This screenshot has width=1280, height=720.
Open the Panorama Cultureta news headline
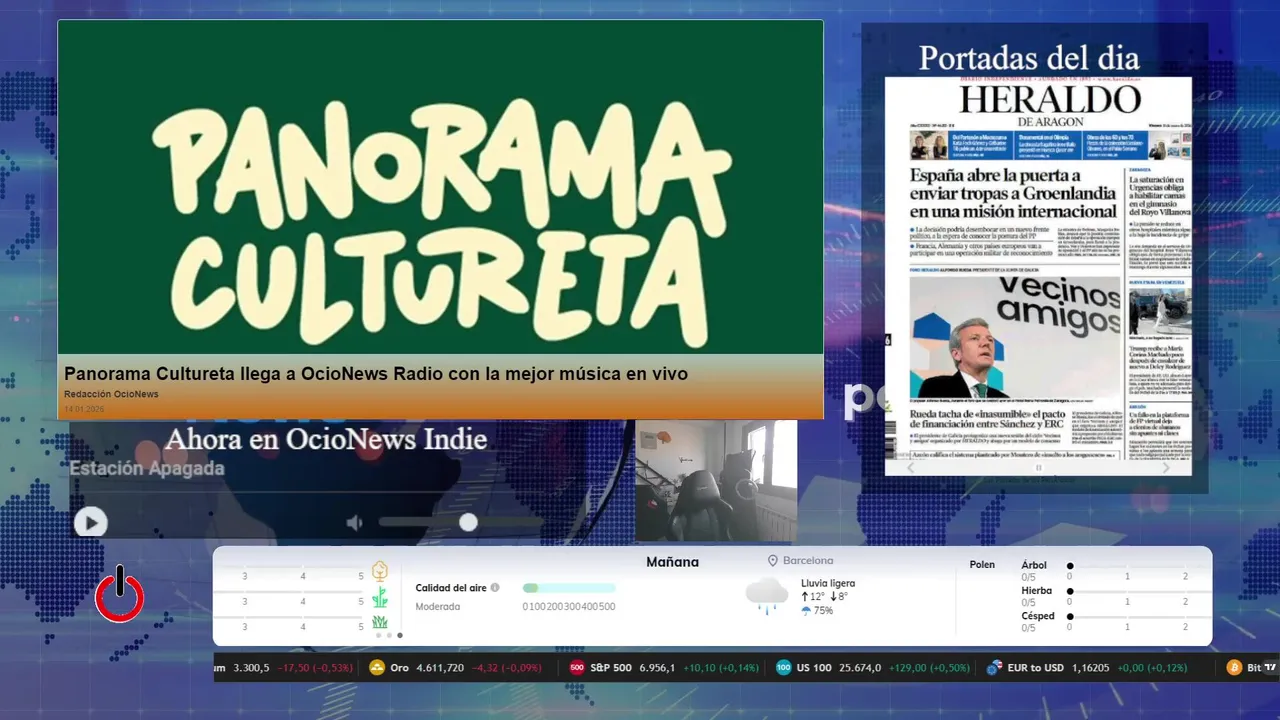pos(376,374)
